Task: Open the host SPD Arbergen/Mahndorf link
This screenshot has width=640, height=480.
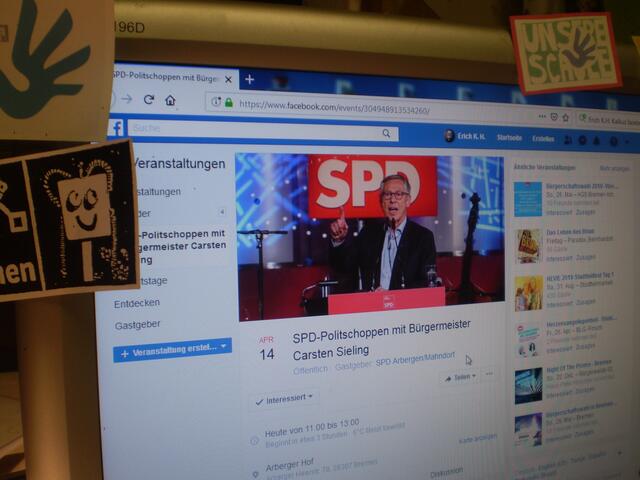Action: point(415,359)
